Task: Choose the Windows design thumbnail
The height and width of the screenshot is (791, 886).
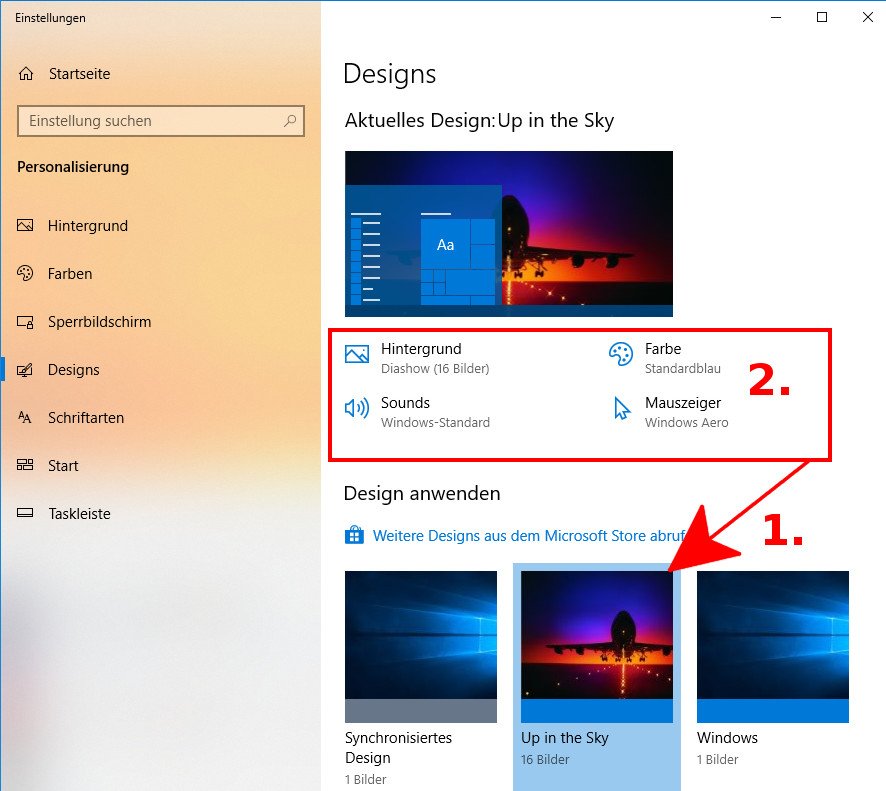Action: [772, 646]
